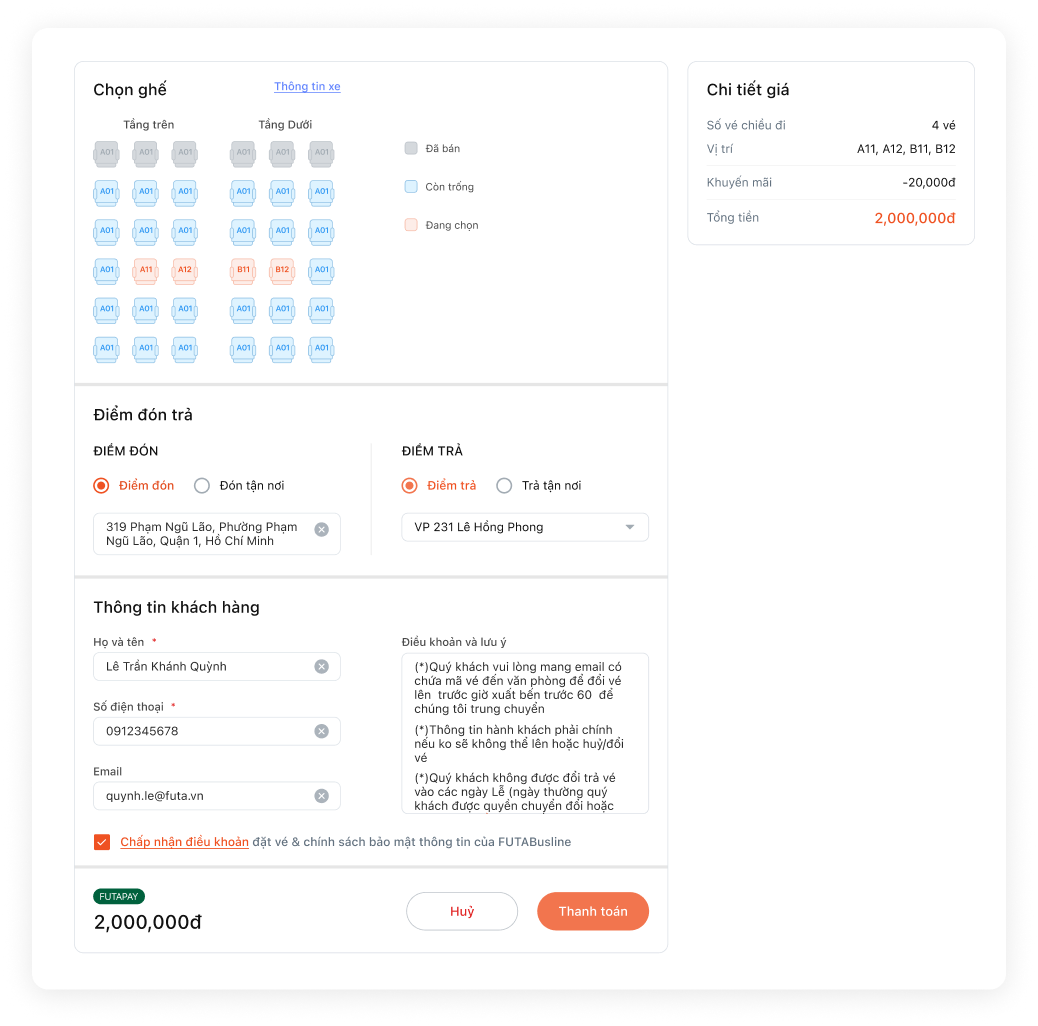Choose the Trả tận nơi radio option
The height and width of the screenshot is (1026, 1038).
[x=504, y=486]
